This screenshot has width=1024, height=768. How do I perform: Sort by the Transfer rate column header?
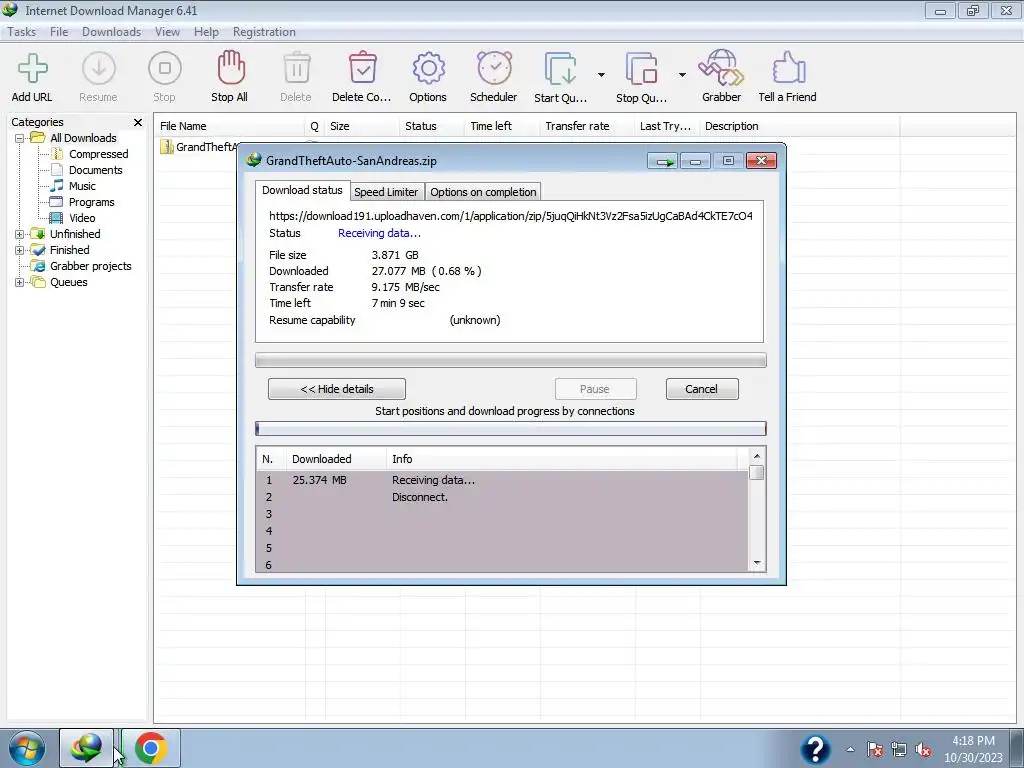pos(586,126)
